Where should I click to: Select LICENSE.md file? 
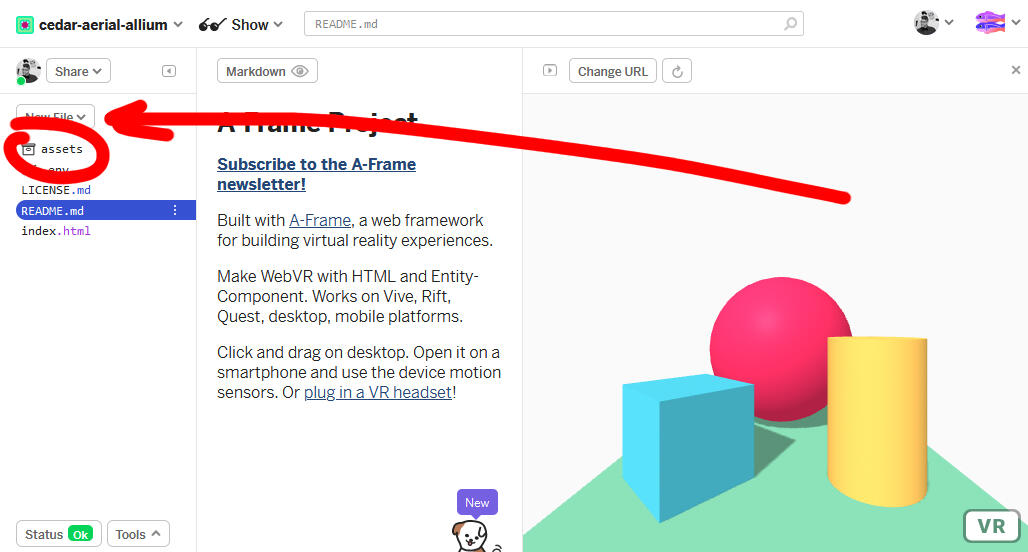(56, 190)
